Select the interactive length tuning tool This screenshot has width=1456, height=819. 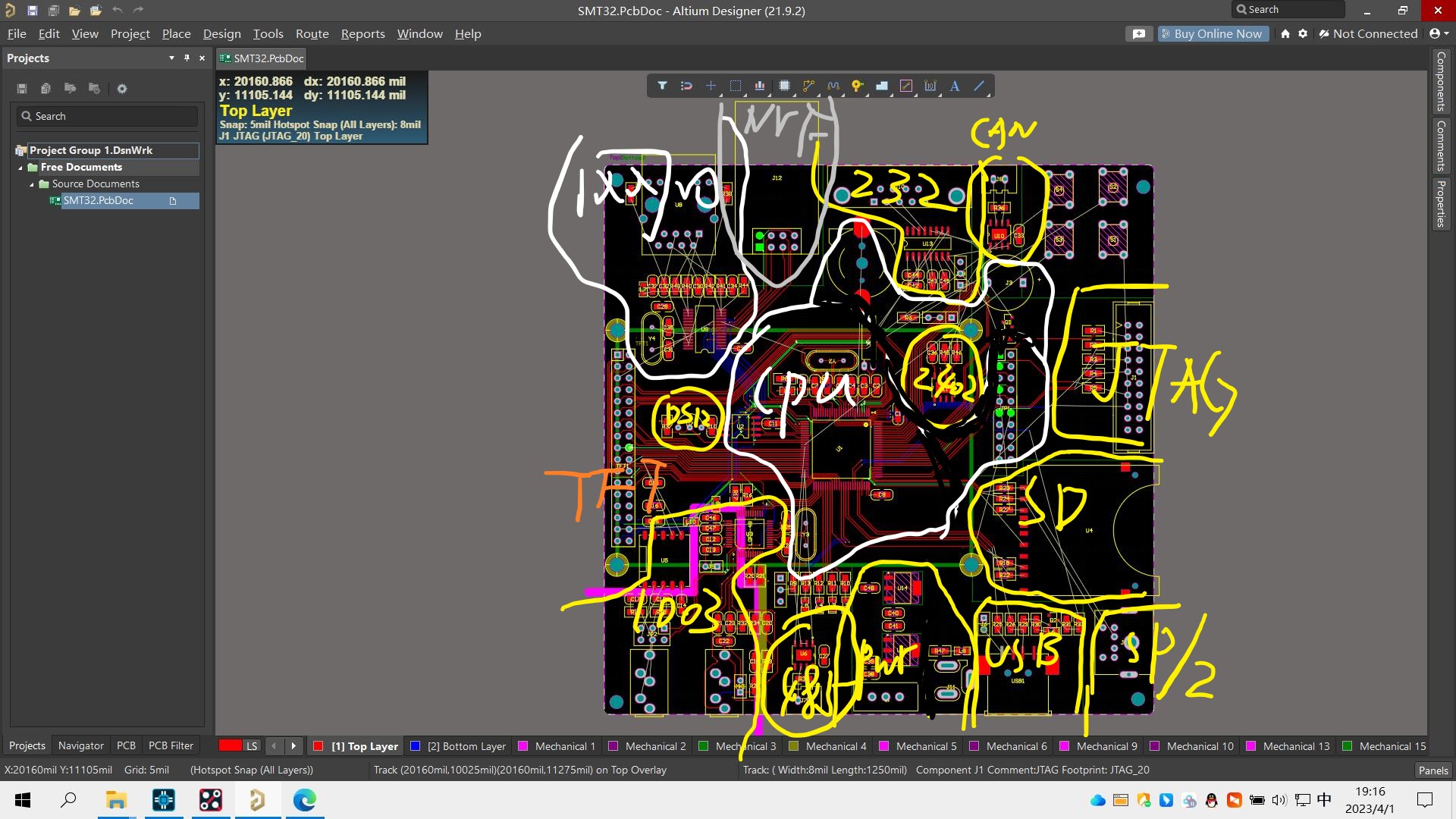tap(833, 86)
